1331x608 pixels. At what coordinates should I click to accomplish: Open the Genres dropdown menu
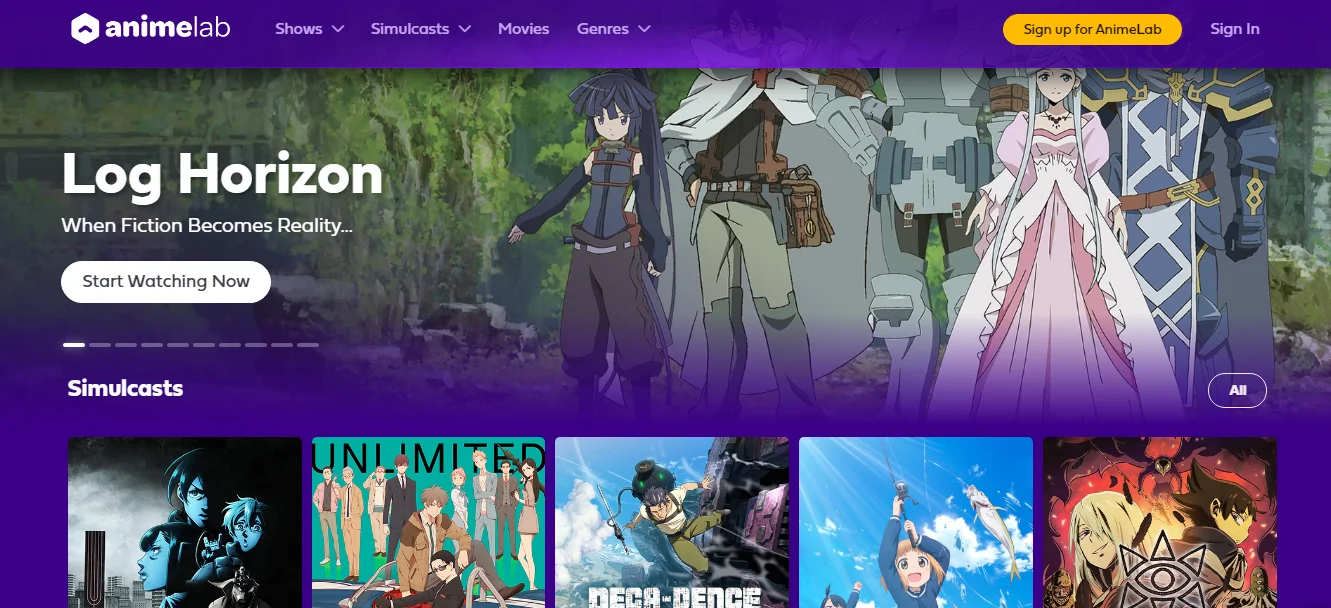613,29
